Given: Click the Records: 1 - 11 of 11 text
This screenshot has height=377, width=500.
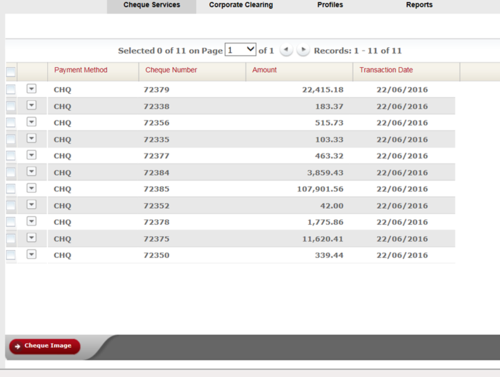Looking at the screenshot, I should [358, 51].
